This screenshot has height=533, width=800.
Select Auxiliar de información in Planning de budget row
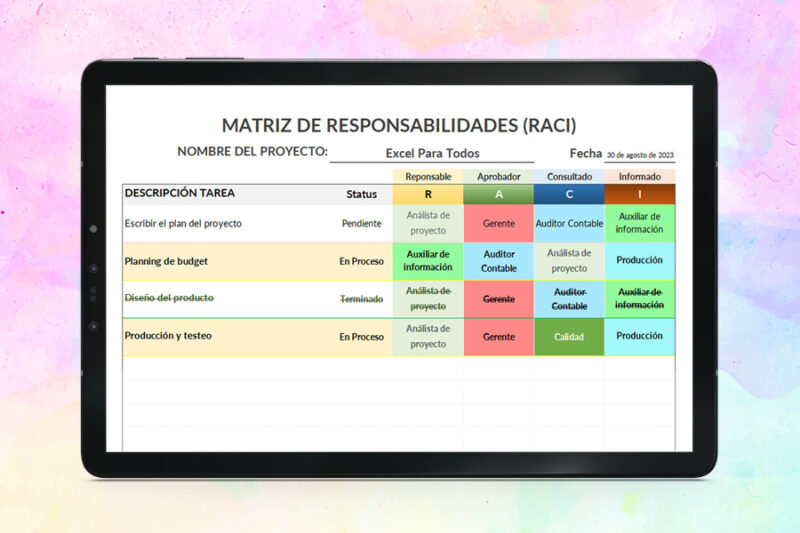[x=428, y=261]
